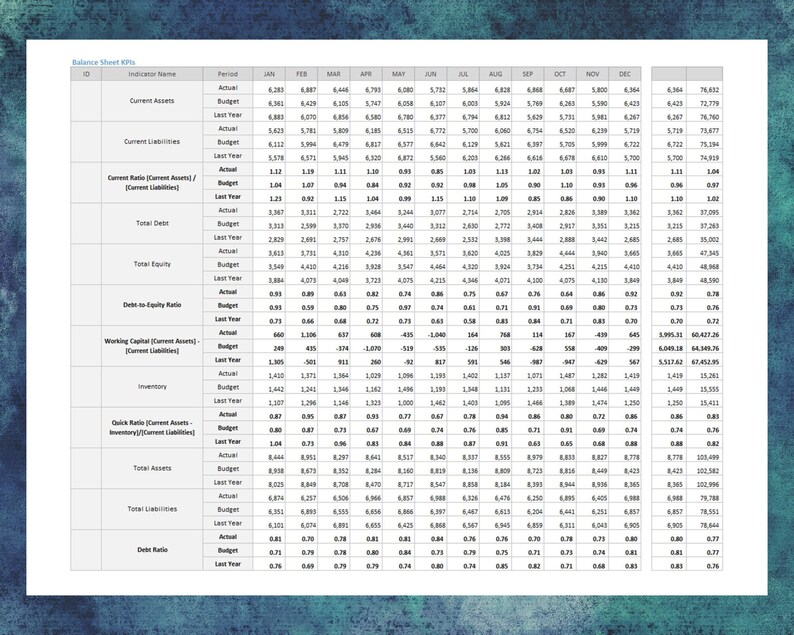Click Working Capital Last Year total 67,452.95
The height and width of the screenshot is (635, 794).
pyautogui.click(x=705, y=362)
